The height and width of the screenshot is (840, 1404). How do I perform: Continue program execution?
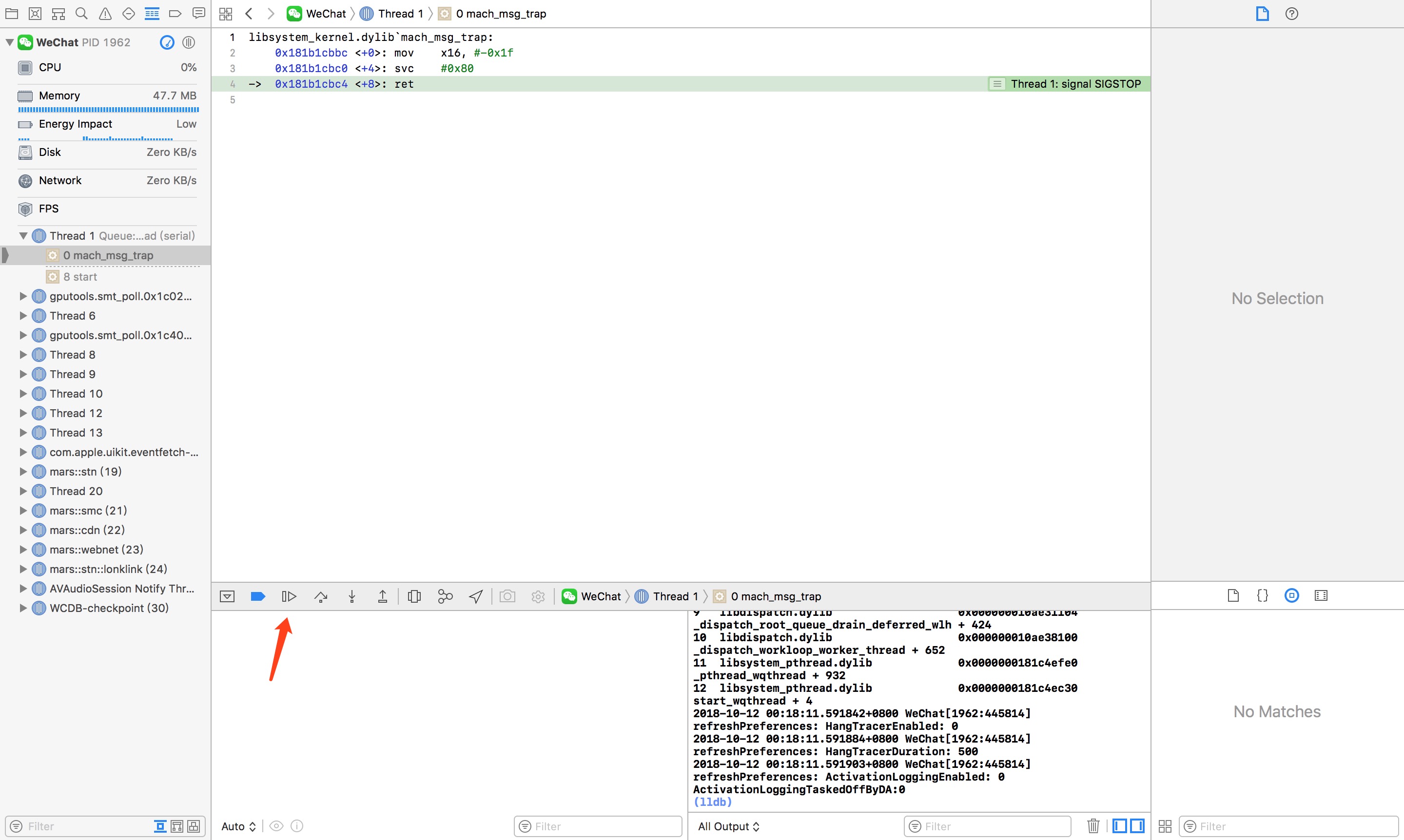pos(289,596)
